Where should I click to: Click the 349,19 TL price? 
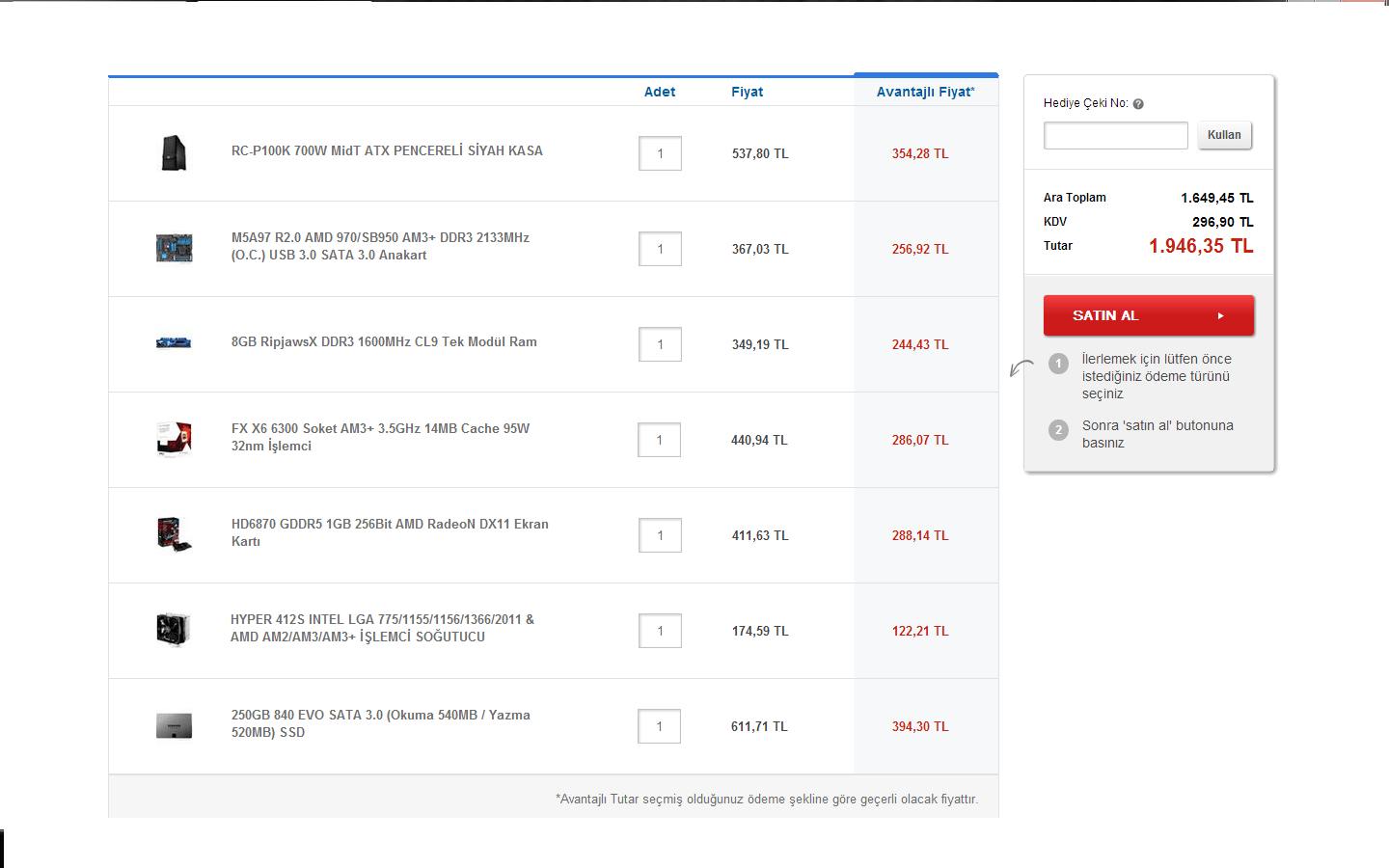tap(760, 344)
